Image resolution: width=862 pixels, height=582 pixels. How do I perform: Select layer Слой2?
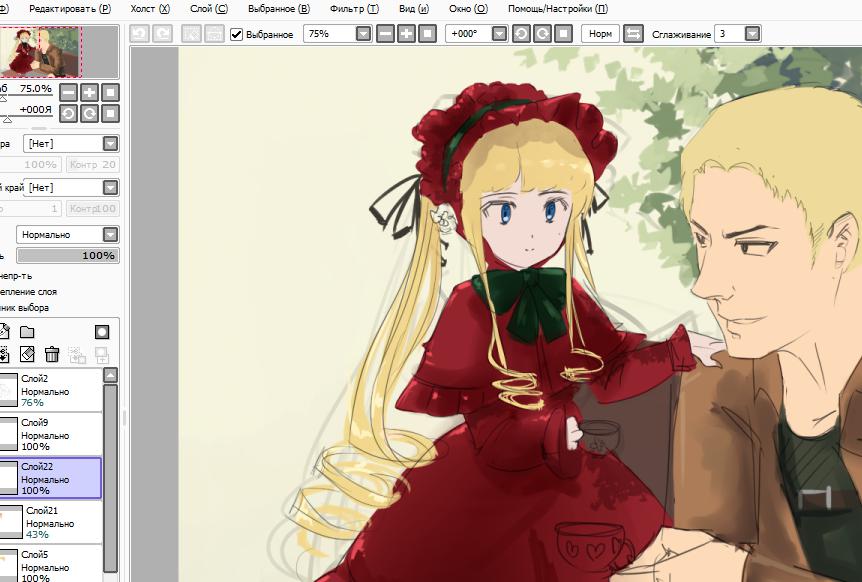pyautogui.click(x=51, y=390)
